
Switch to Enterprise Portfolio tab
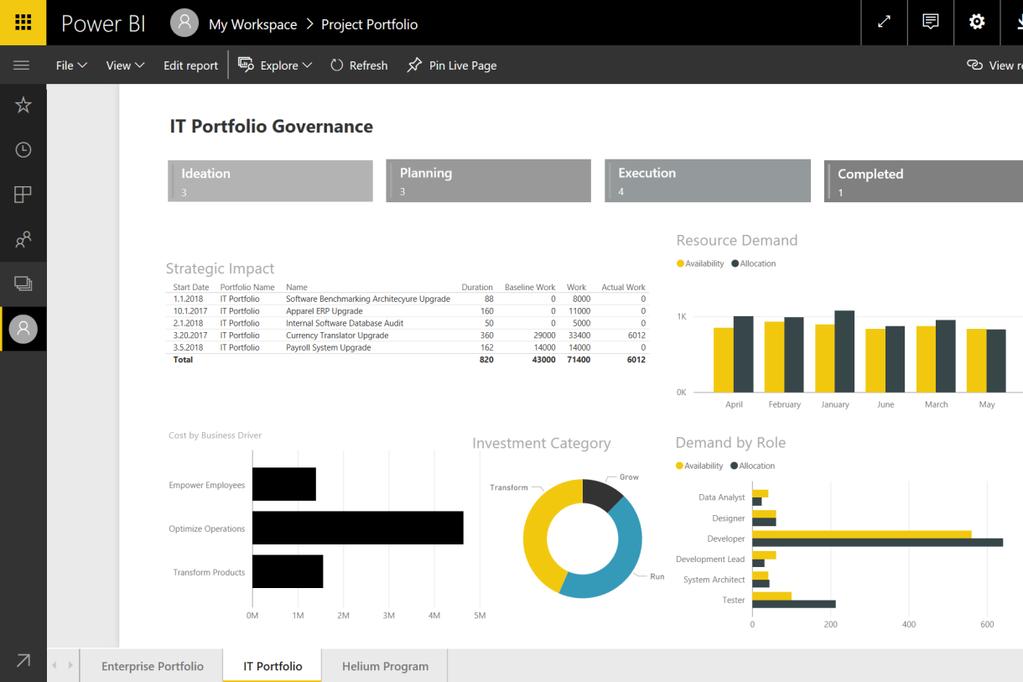pos(152,666)
